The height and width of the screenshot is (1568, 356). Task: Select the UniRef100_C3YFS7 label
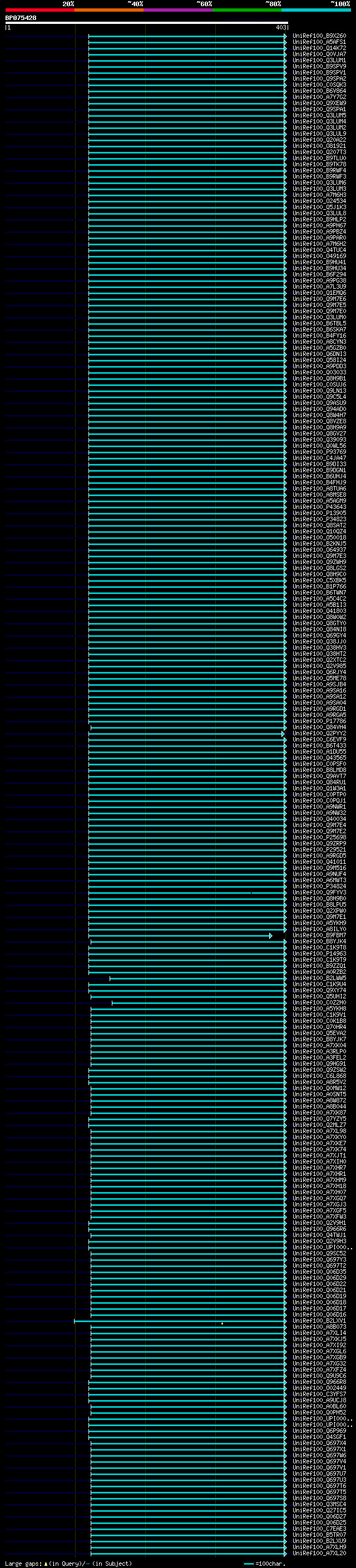(x=319, y=1394)
